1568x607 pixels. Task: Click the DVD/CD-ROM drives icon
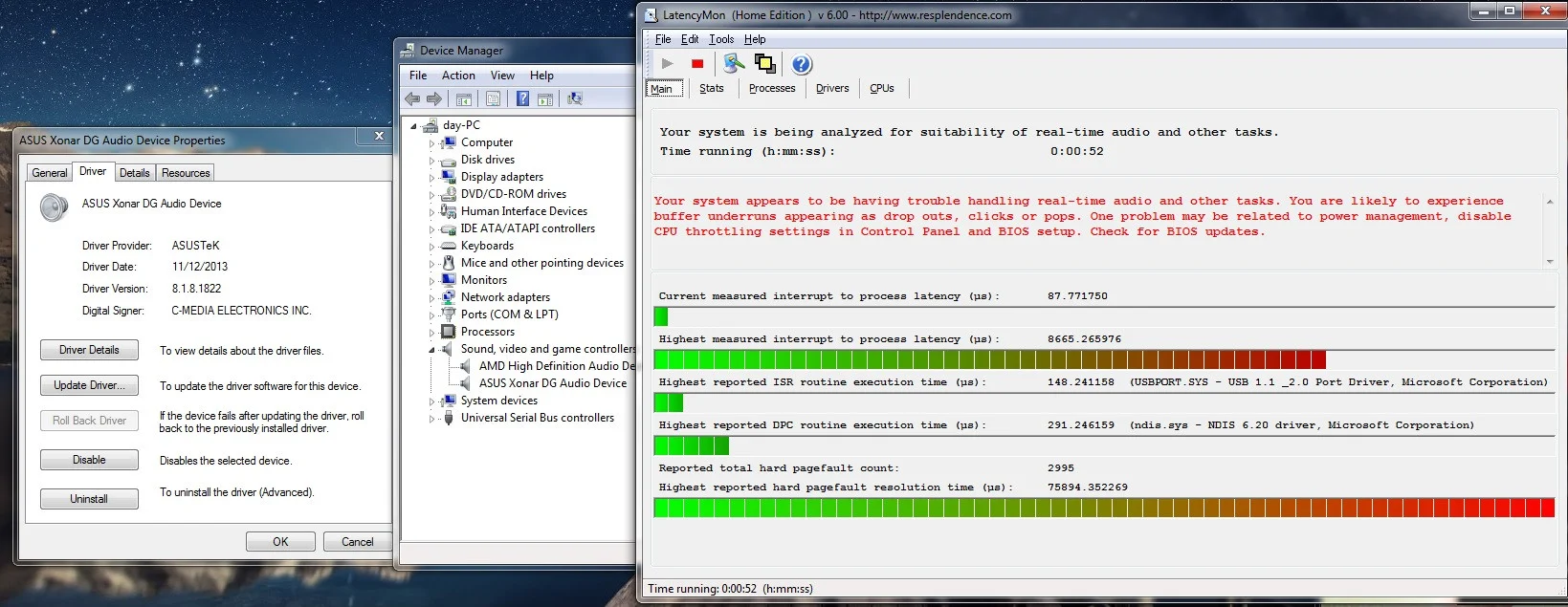click(448, 194)
